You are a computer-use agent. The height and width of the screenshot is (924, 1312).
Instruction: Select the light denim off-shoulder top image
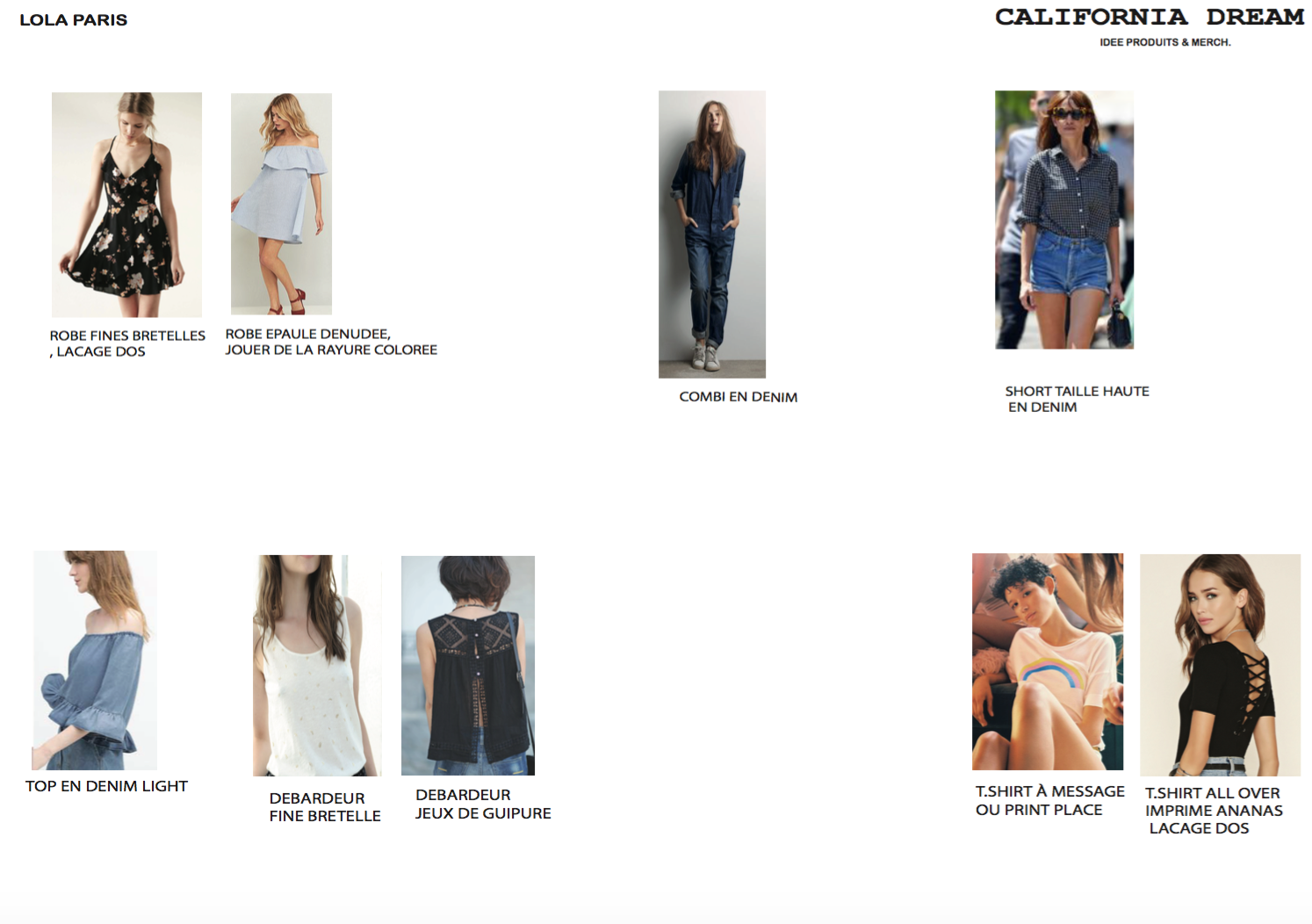coord(95,661)
